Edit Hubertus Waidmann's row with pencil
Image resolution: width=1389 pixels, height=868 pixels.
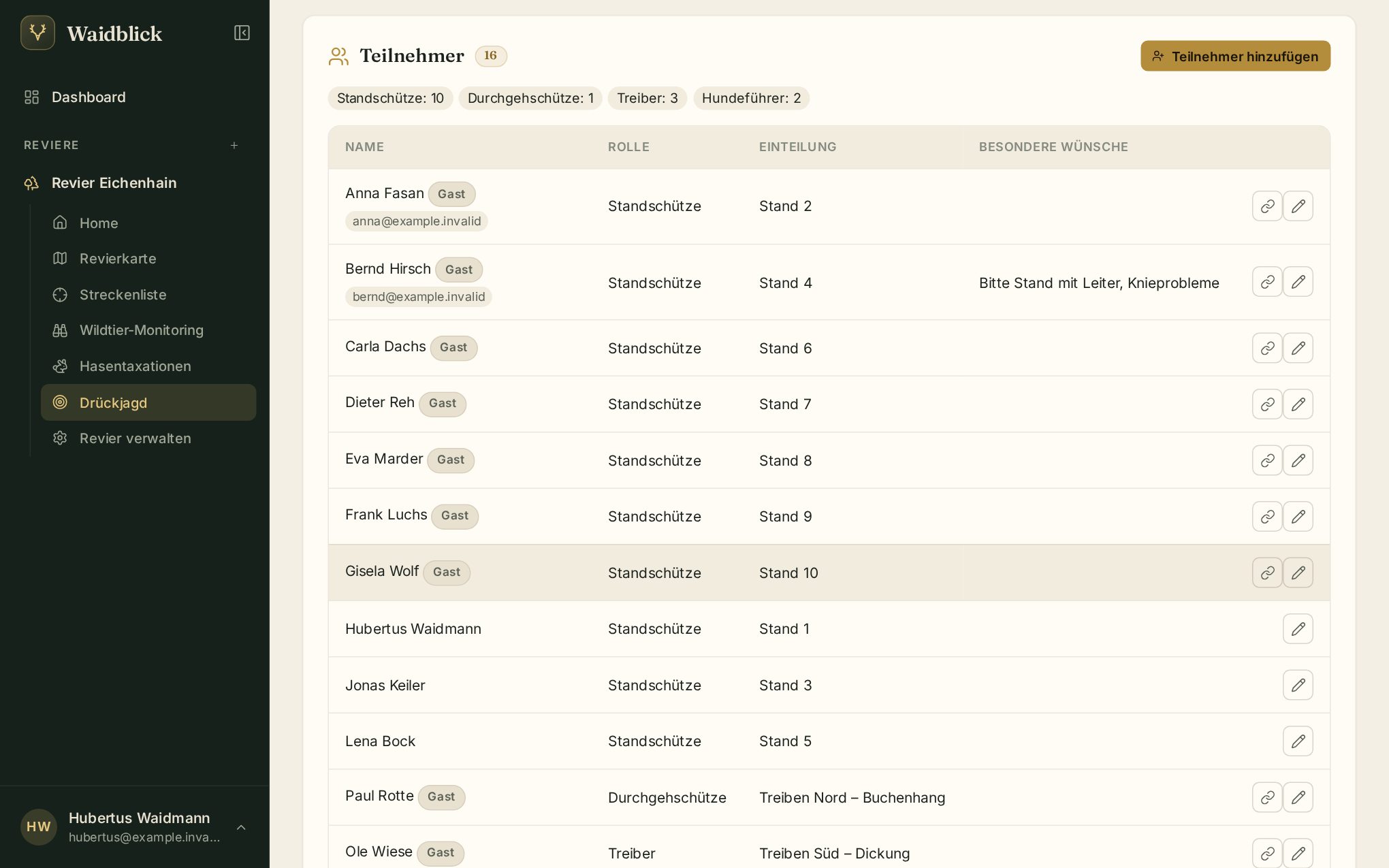pos(1298,629)
